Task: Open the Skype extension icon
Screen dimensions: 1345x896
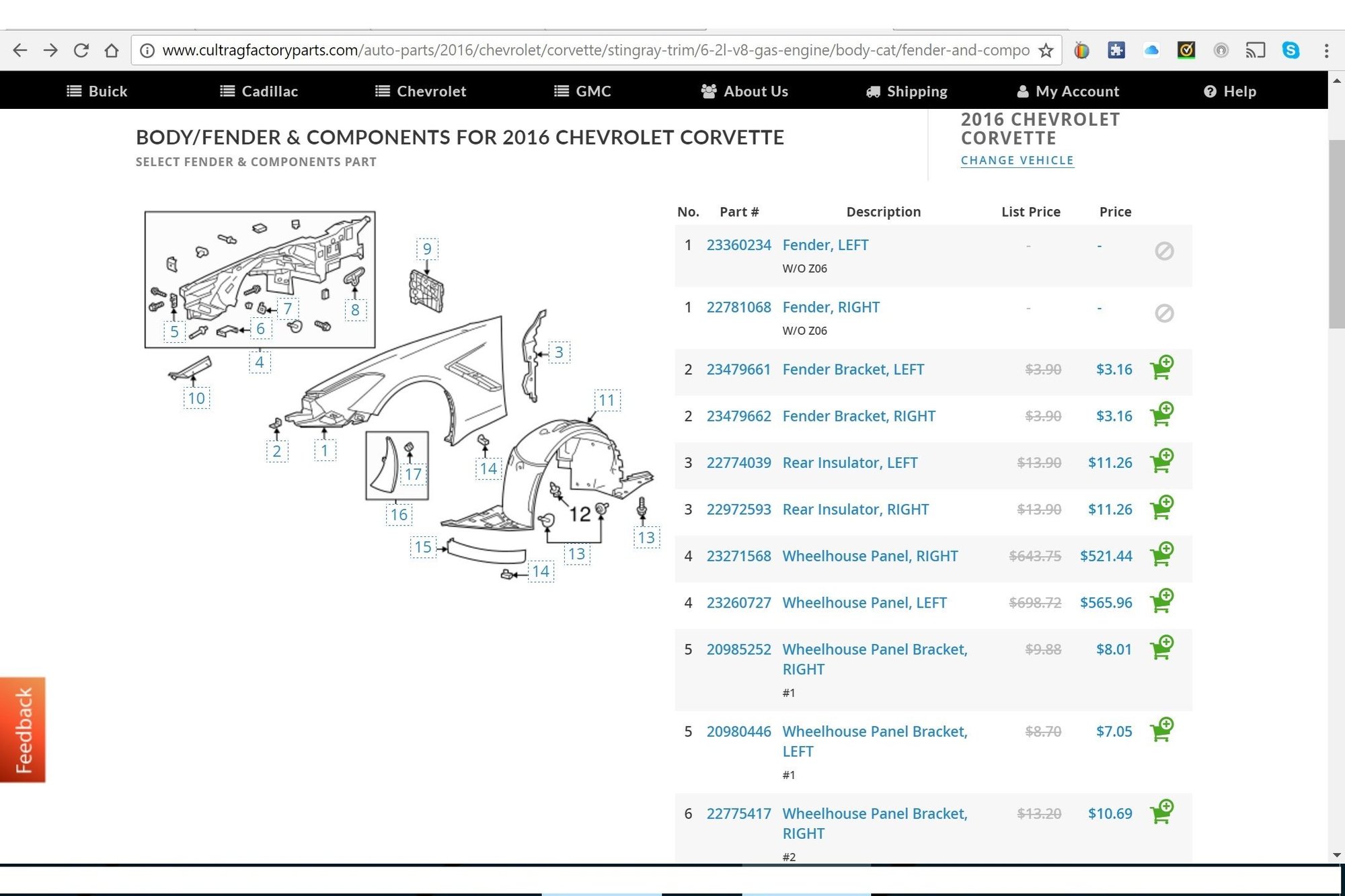Action: click(x=1291, y=50)
